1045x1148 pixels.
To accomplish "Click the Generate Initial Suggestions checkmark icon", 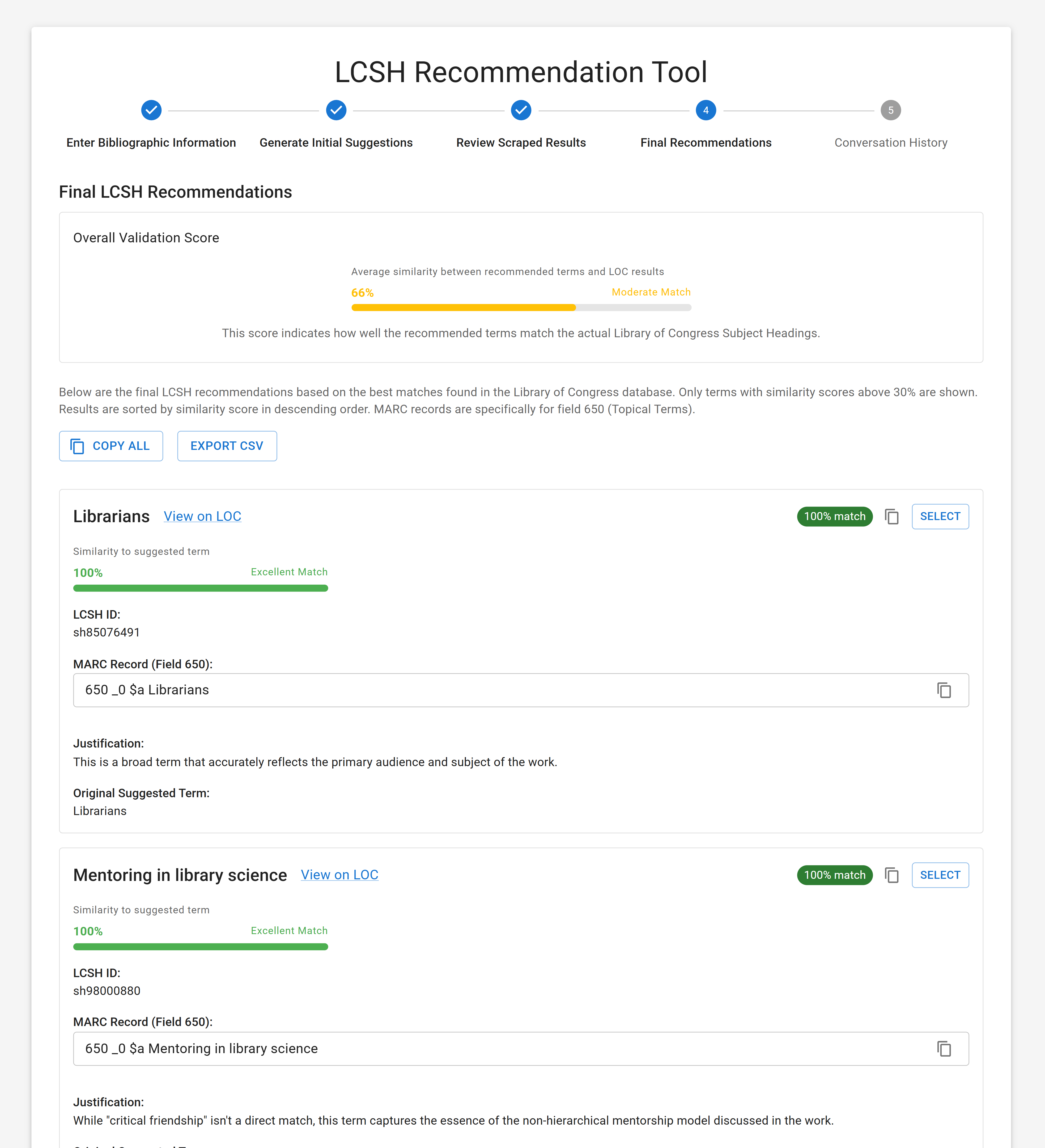I will [x=336, y=110].
